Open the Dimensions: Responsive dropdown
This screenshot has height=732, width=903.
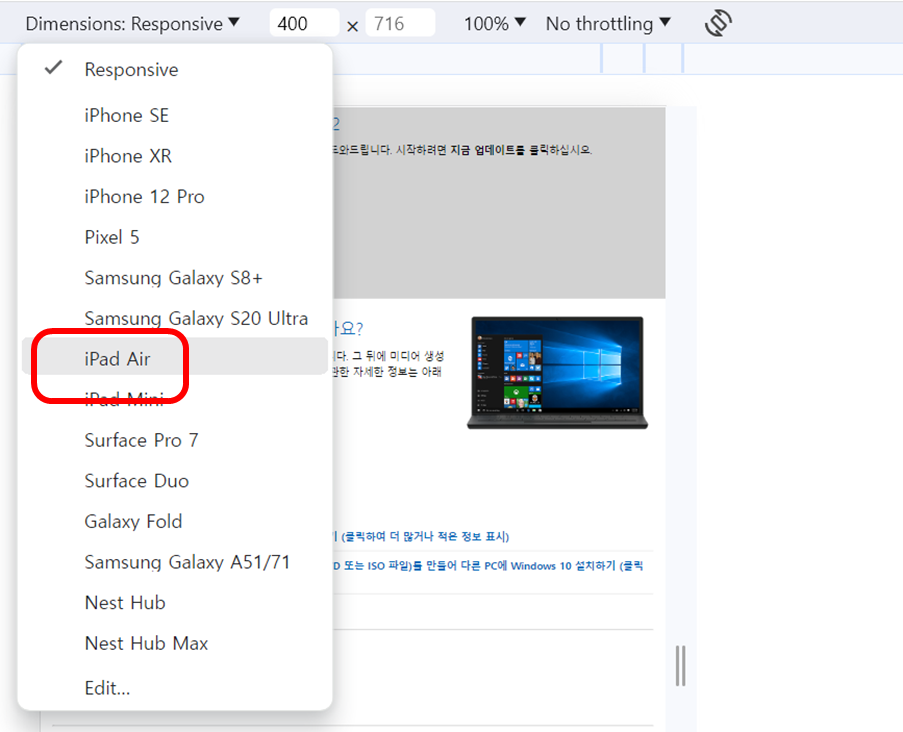[x=132, y=24]
